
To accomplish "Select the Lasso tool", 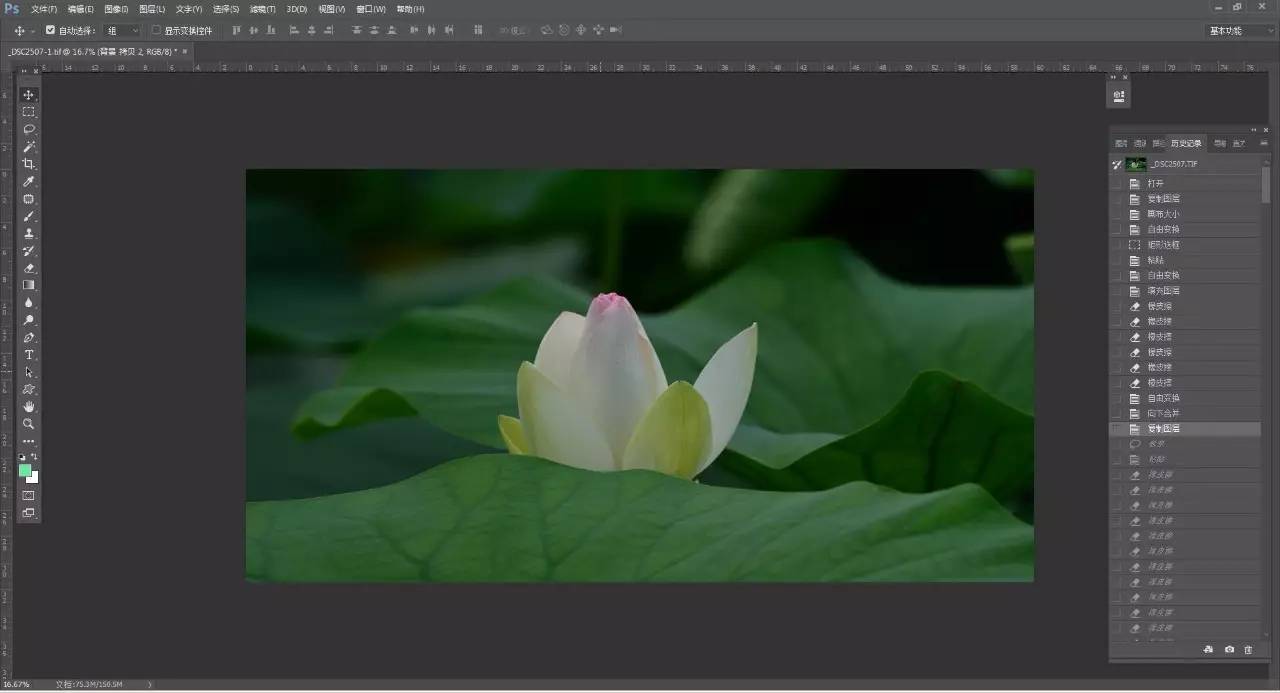I will point(29,129).
